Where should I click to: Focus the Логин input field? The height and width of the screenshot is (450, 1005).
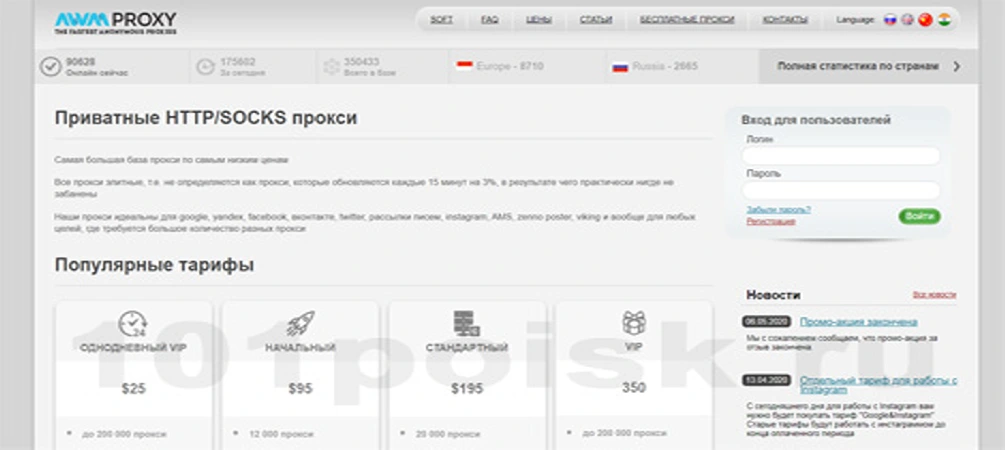841,156
